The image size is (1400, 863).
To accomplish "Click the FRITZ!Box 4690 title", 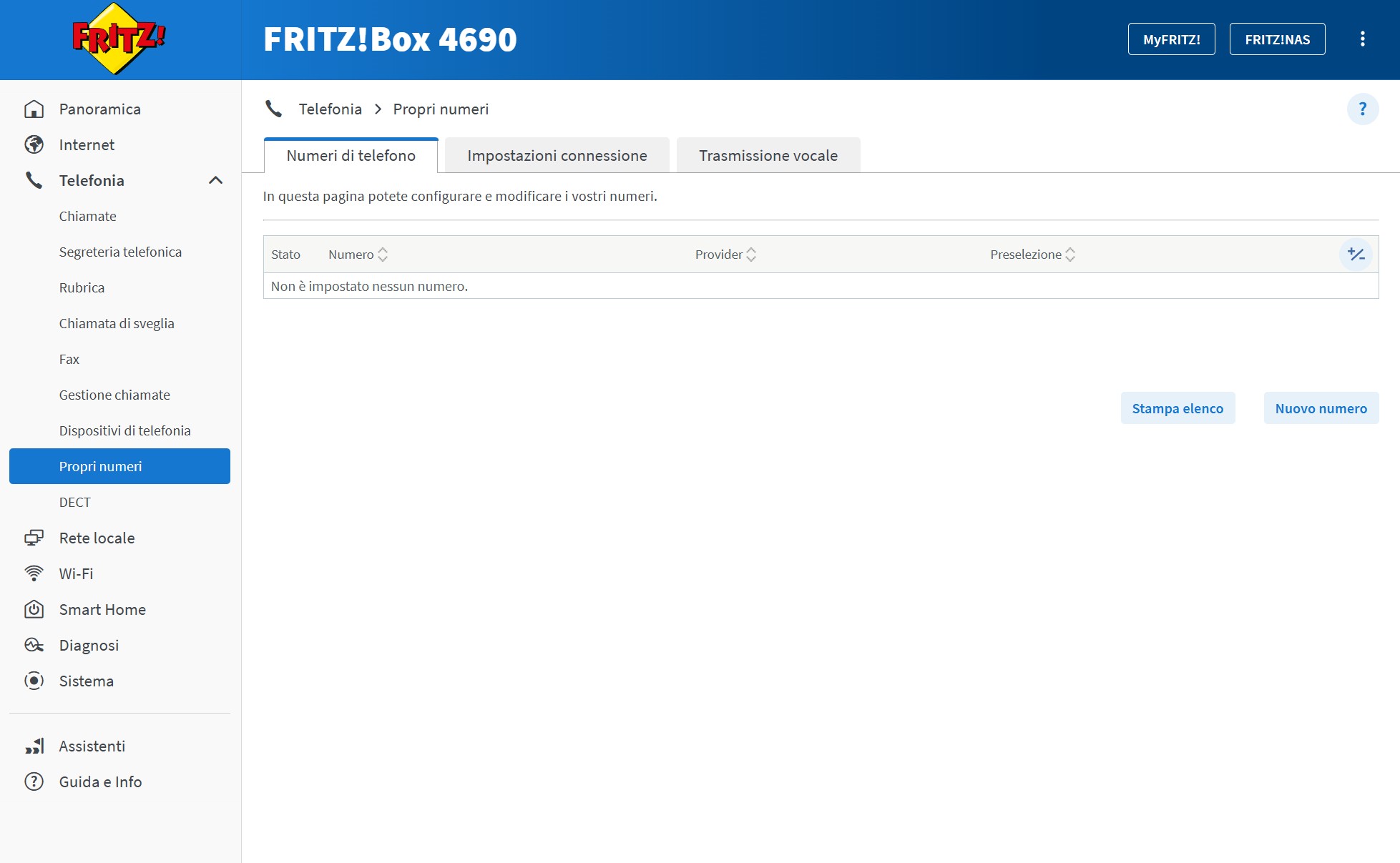I will pyautogui.click(x=390, y=39).
